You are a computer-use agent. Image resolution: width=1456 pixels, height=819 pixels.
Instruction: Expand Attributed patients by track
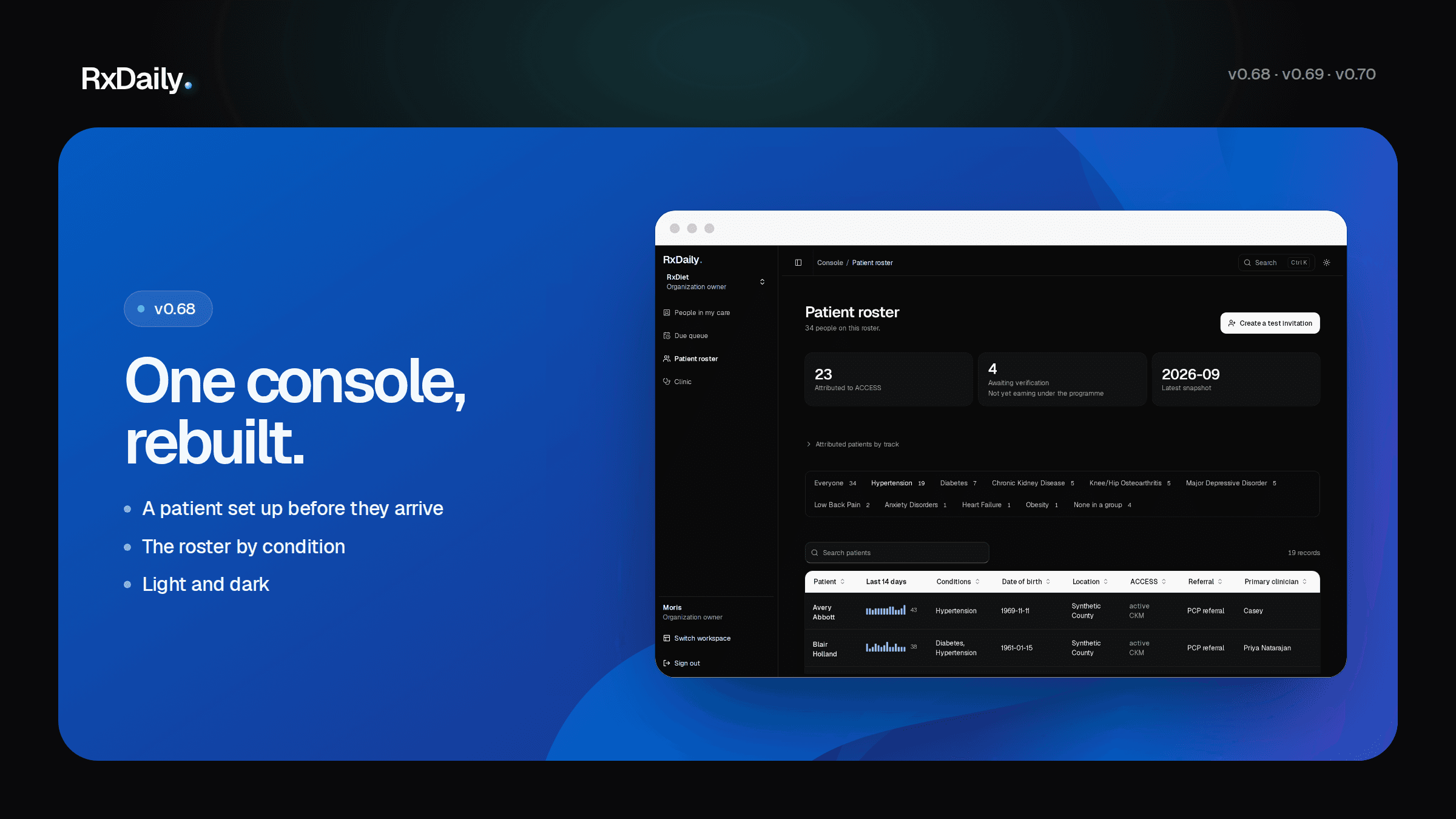pyautogui.click(x=852, y=444)
